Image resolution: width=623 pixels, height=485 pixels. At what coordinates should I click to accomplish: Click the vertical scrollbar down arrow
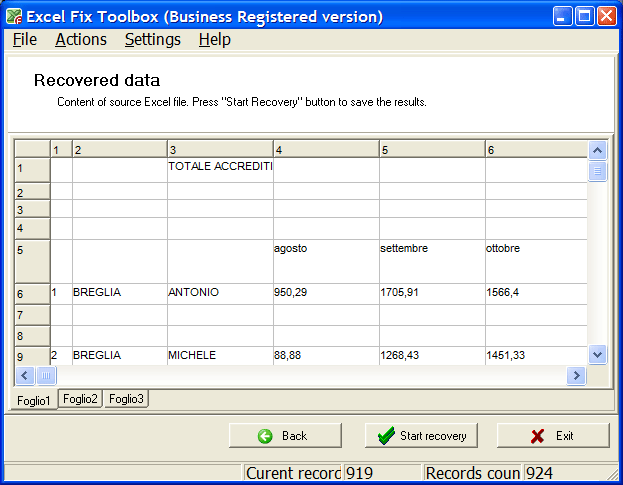[x=597, y=354]
